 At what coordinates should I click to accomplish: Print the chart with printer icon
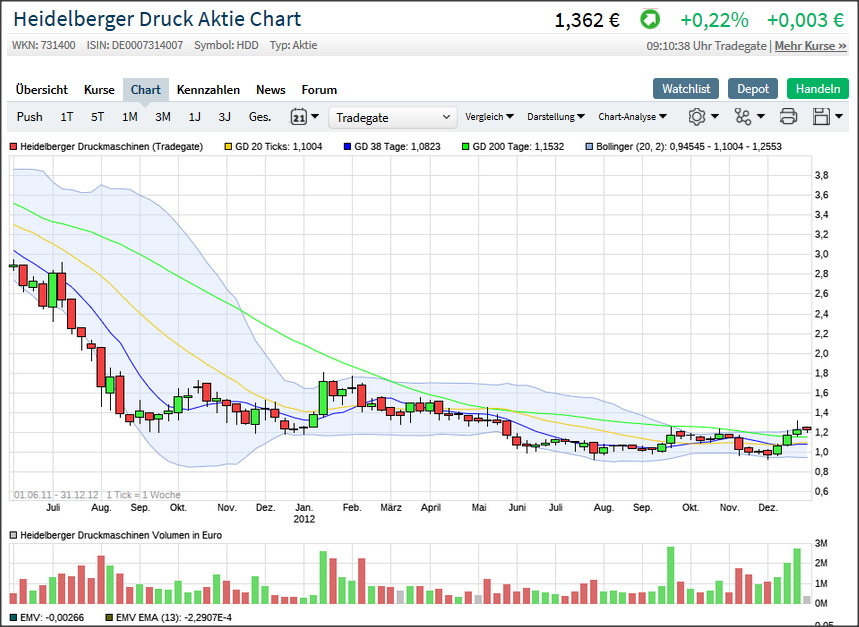click(x=788, y=117)
